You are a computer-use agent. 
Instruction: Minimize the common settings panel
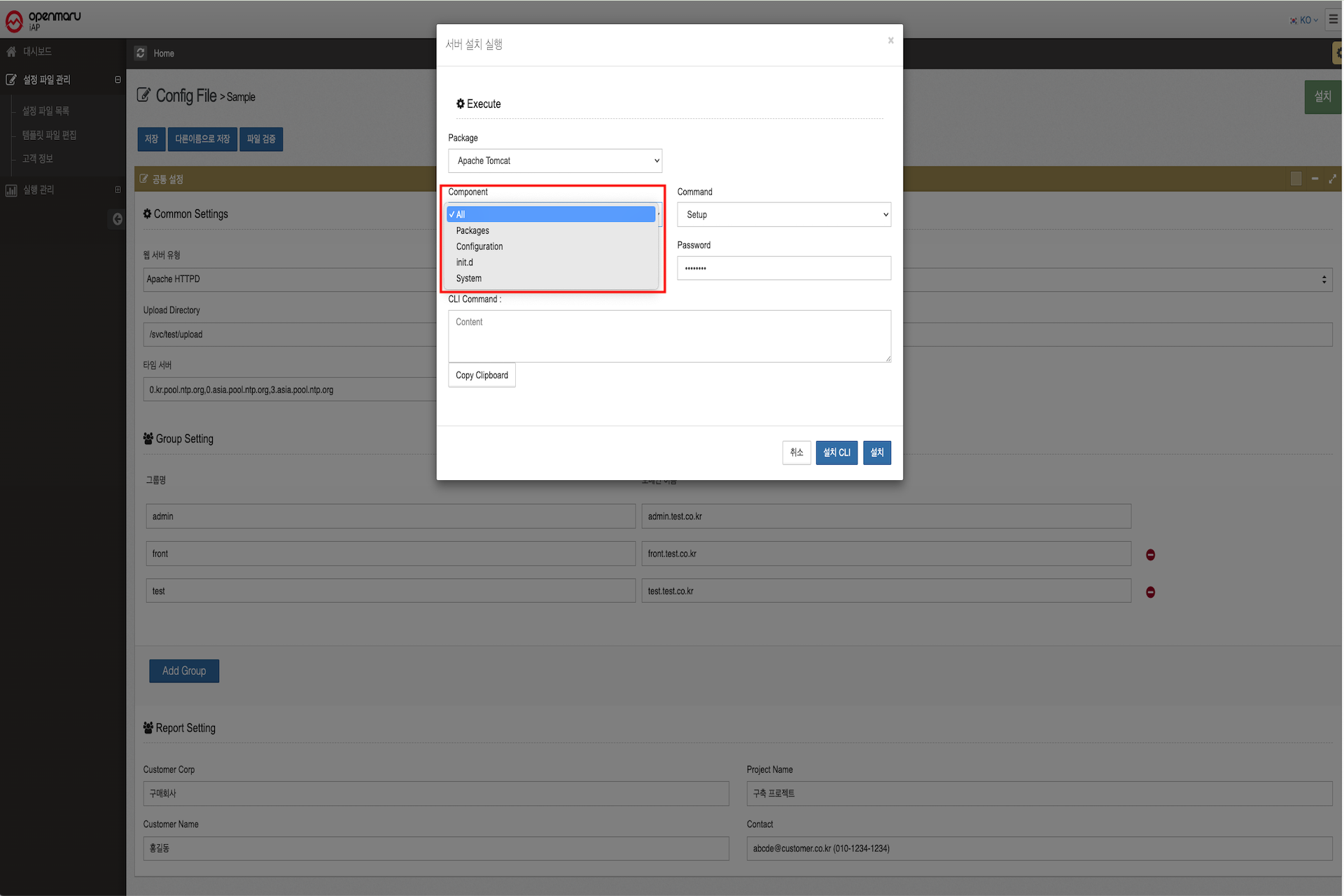(x=1315, y=179)
